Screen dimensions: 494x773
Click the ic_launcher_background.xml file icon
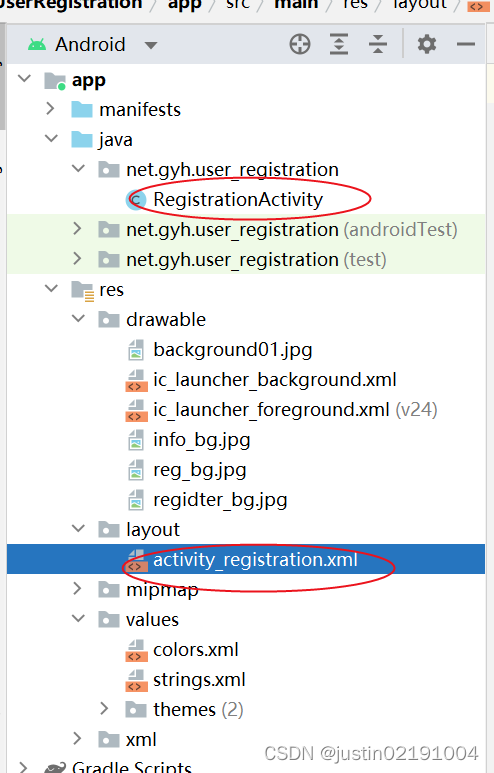136,381
